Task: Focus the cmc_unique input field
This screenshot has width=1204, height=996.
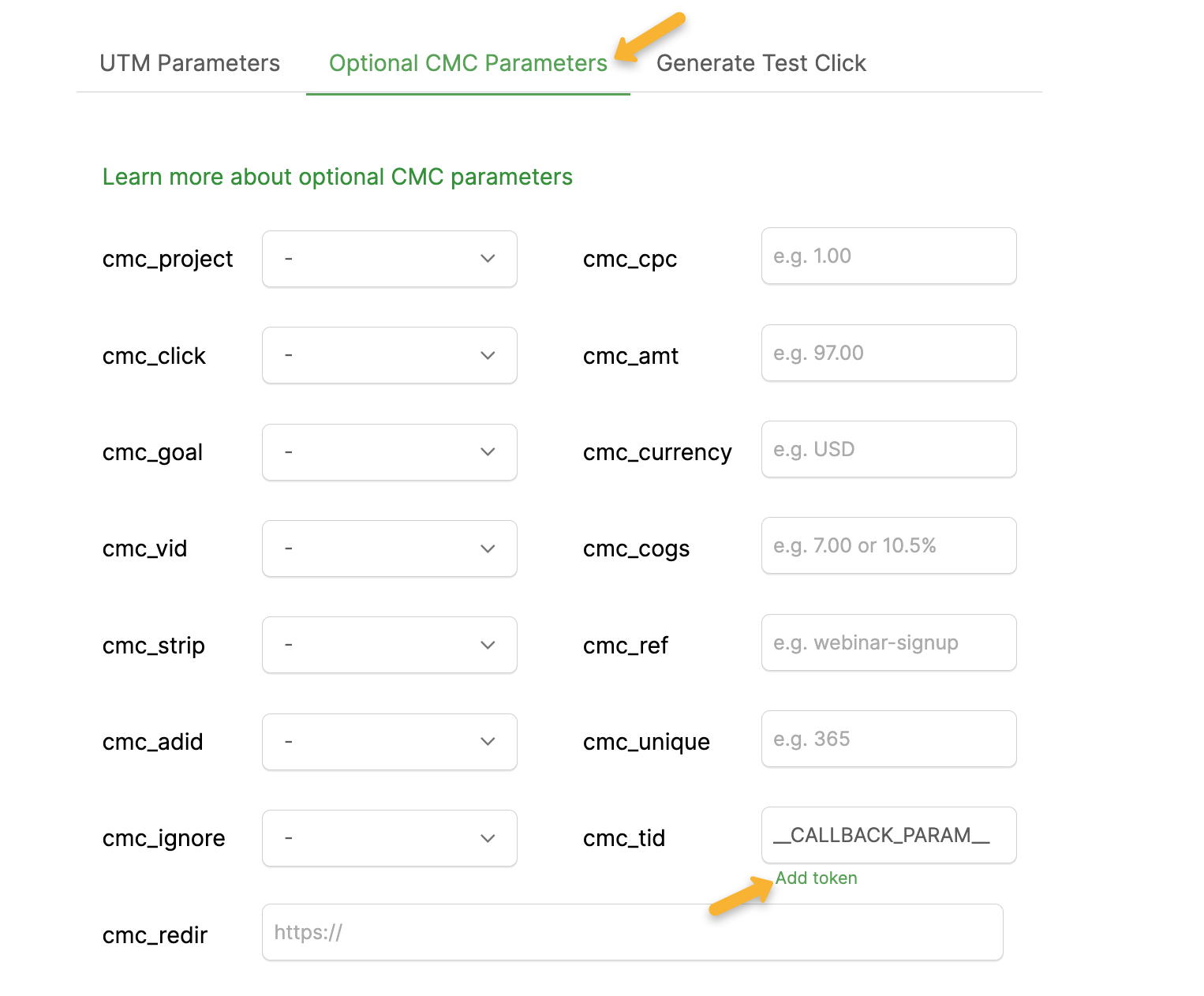Action: [888, 739]
